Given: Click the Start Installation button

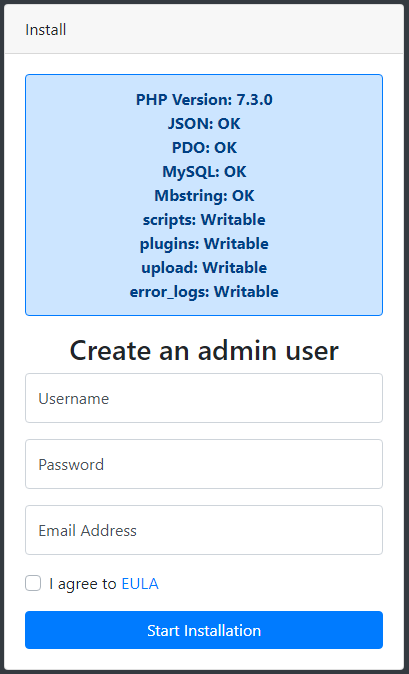Looking at the screenshot, I should pos(204,630).
